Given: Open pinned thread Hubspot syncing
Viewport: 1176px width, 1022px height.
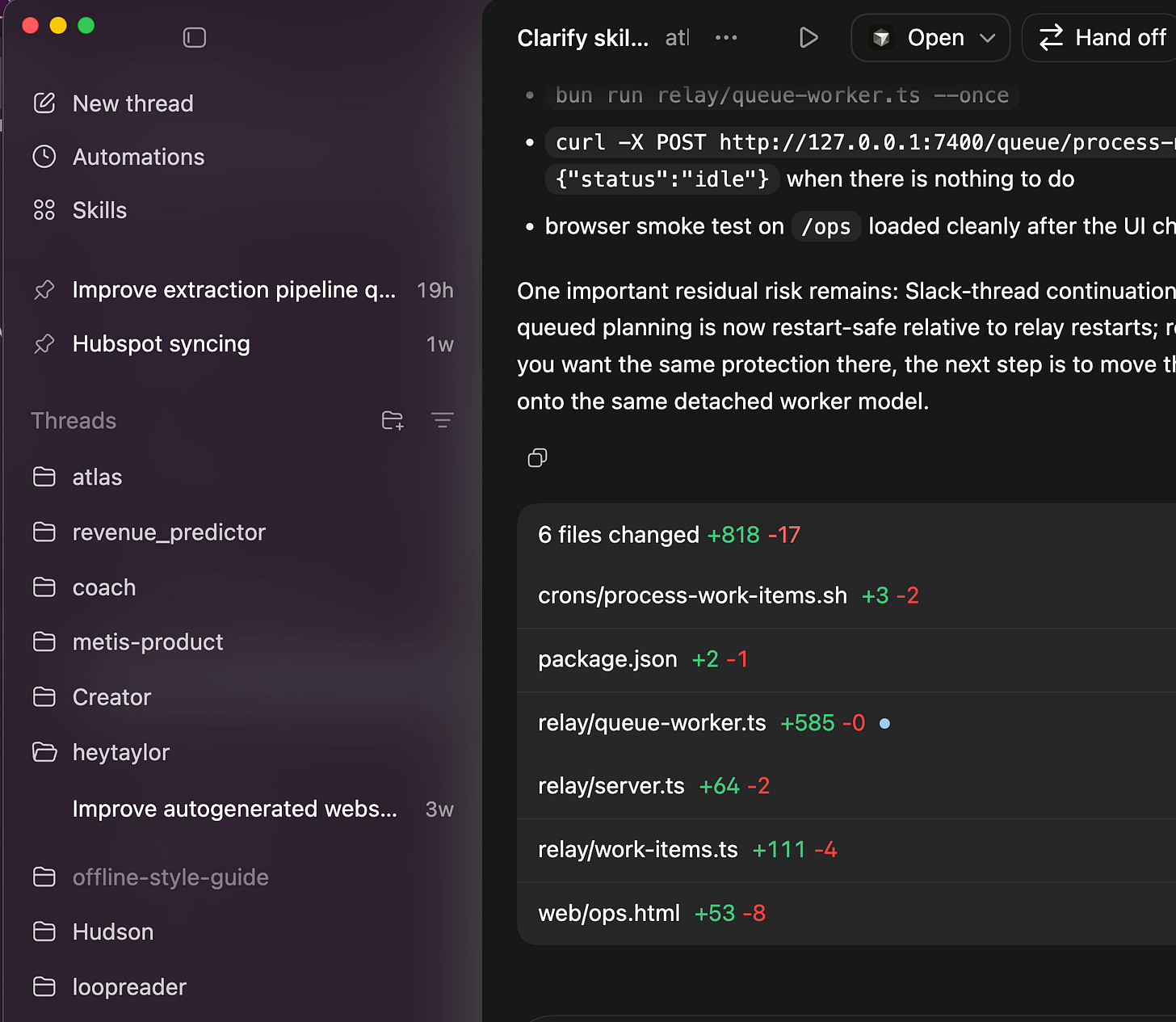Looking at the screenshot, I should [x=242, y=344].
